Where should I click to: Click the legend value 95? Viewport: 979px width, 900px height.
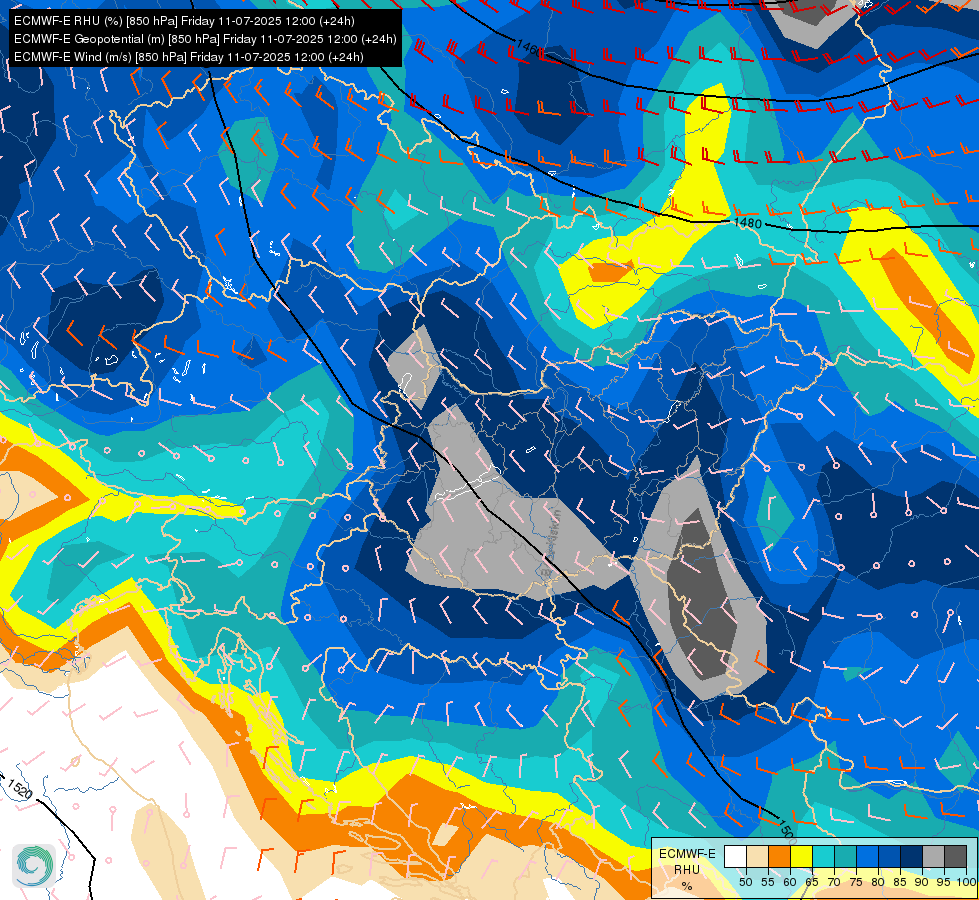pyautogui.click(x=944, y=882)
